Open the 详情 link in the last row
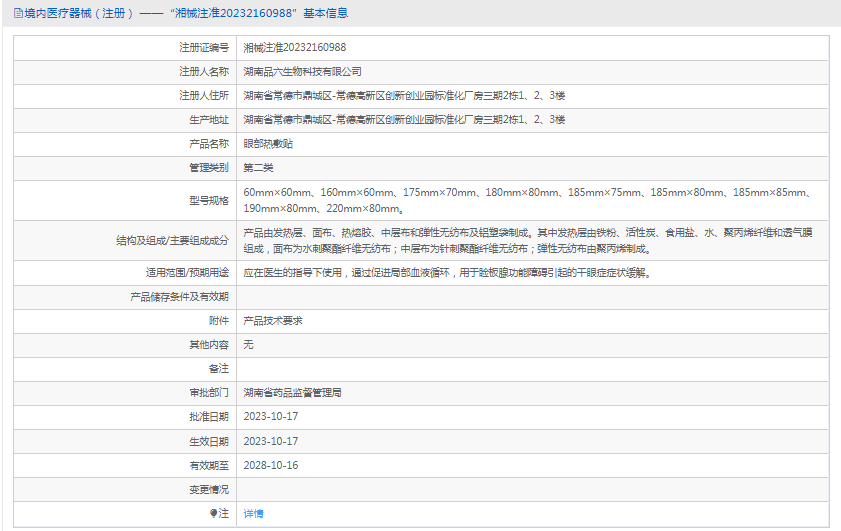Image resolution: width=841 pixels, height=531 pixels. point(253,513)
